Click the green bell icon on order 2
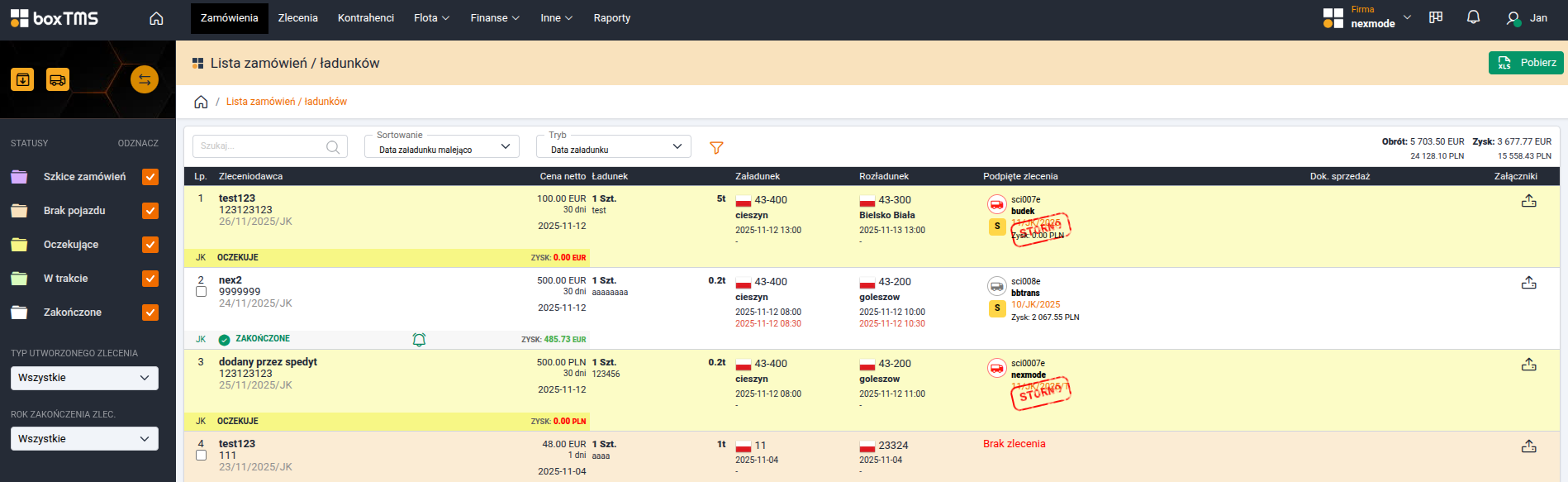 coord(419,340)
